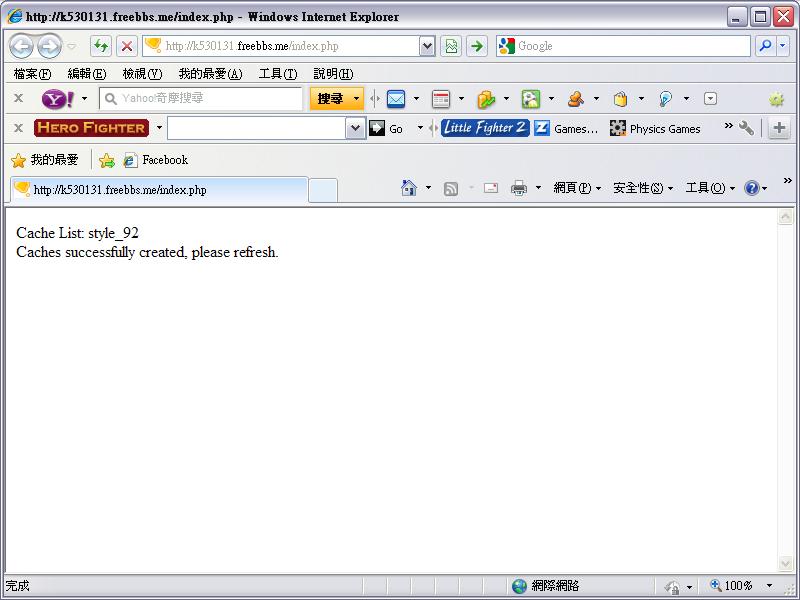Select the k530131.freebbs.me tab
Image resolution: width=800 pixels, height=600 pixels.
point(158,189)
